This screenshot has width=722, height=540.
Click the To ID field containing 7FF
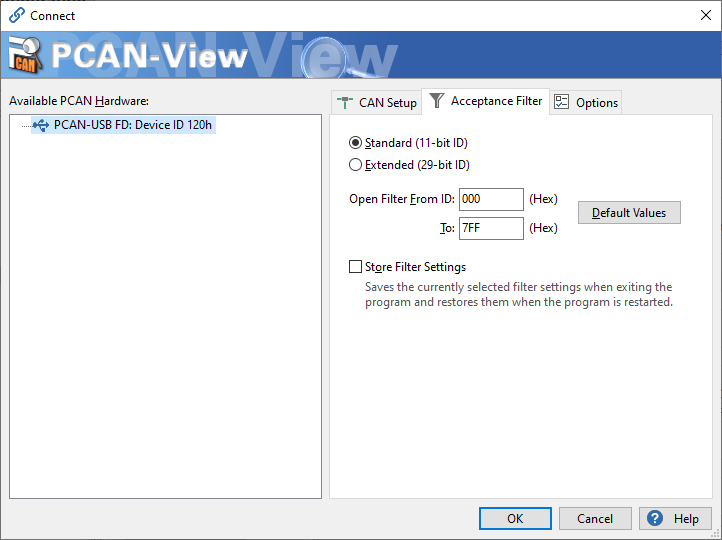tap(491, 228)
